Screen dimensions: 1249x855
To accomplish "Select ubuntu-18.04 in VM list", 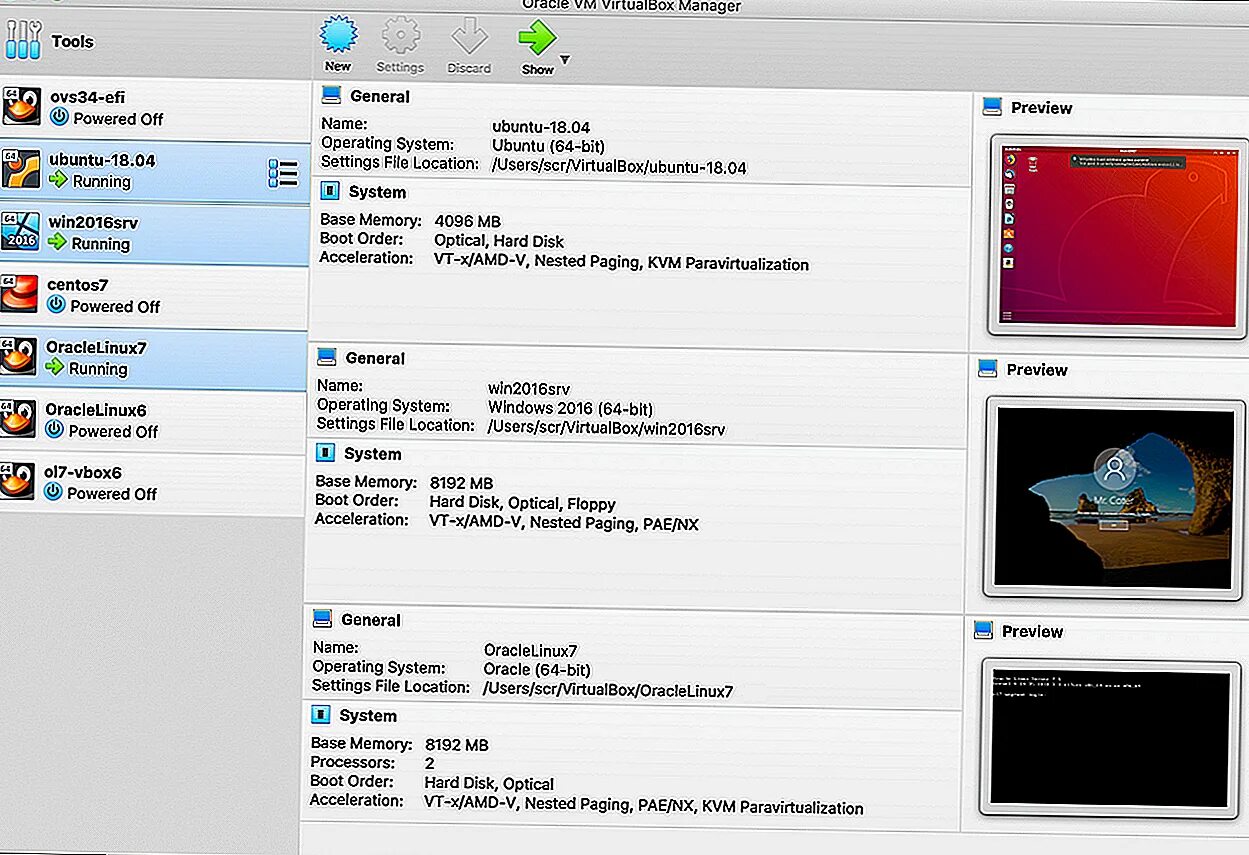I will point(154,171).
